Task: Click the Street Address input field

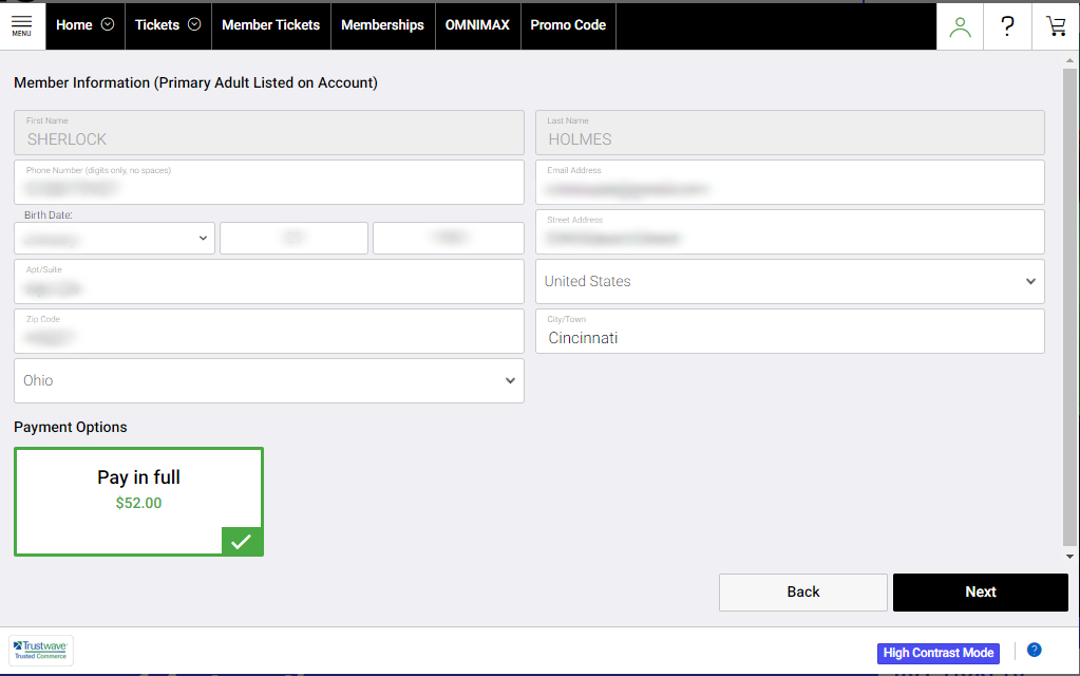Action: pyautogui.click(x=789, y=232)
